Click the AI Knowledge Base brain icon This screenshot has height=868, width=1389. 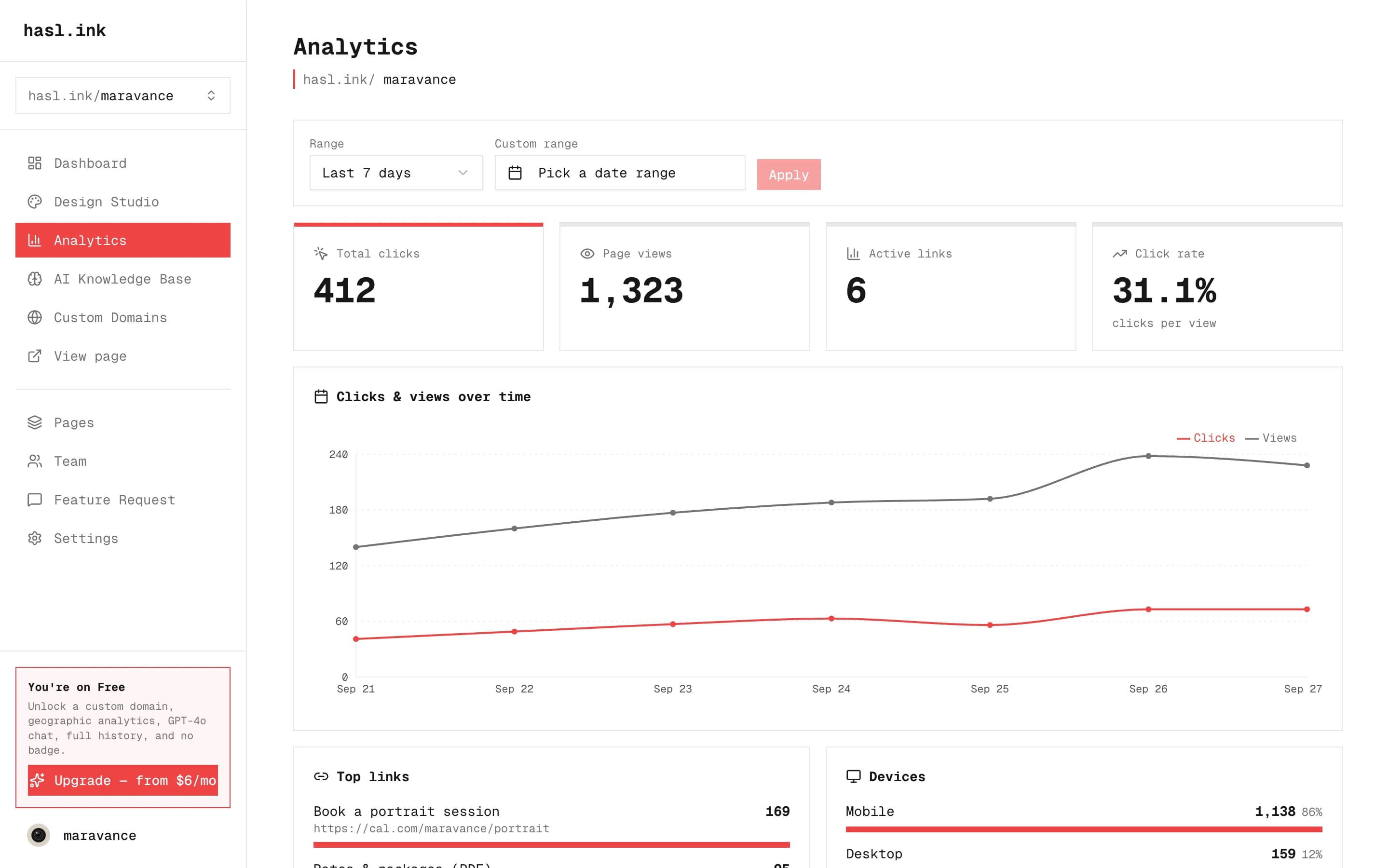(x=34, y=279)
